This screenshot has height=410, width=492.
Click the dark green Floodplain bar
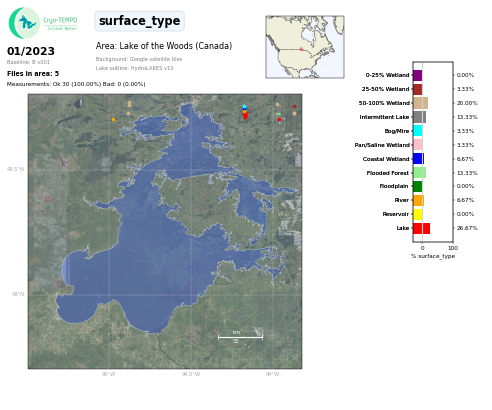pyautogui.click(x=418, y=186)
